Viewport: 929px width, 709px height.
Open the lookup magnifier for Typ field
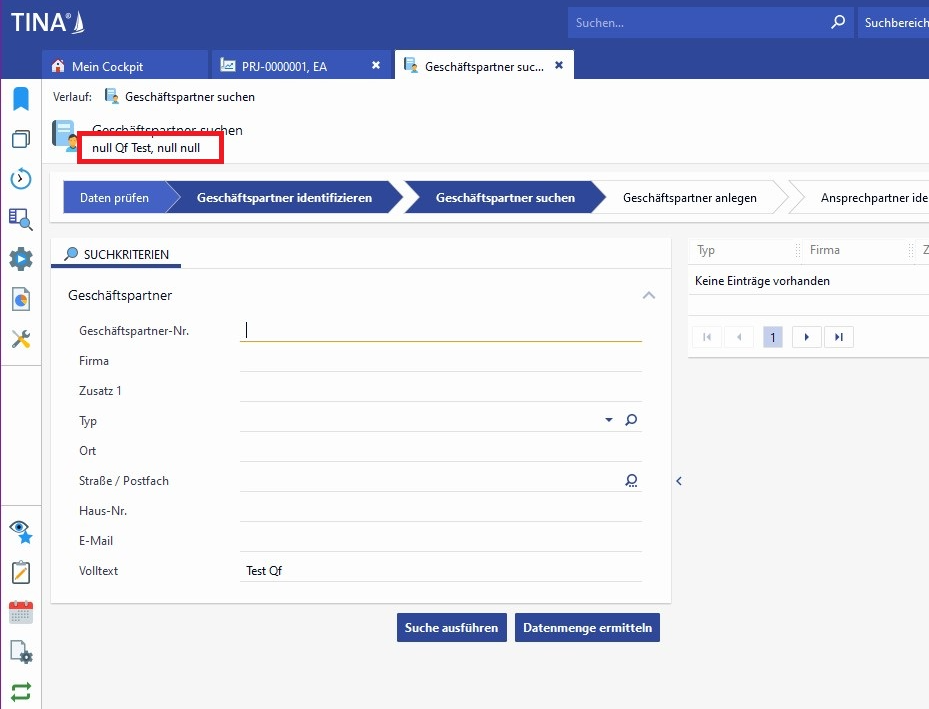point(631,420)
